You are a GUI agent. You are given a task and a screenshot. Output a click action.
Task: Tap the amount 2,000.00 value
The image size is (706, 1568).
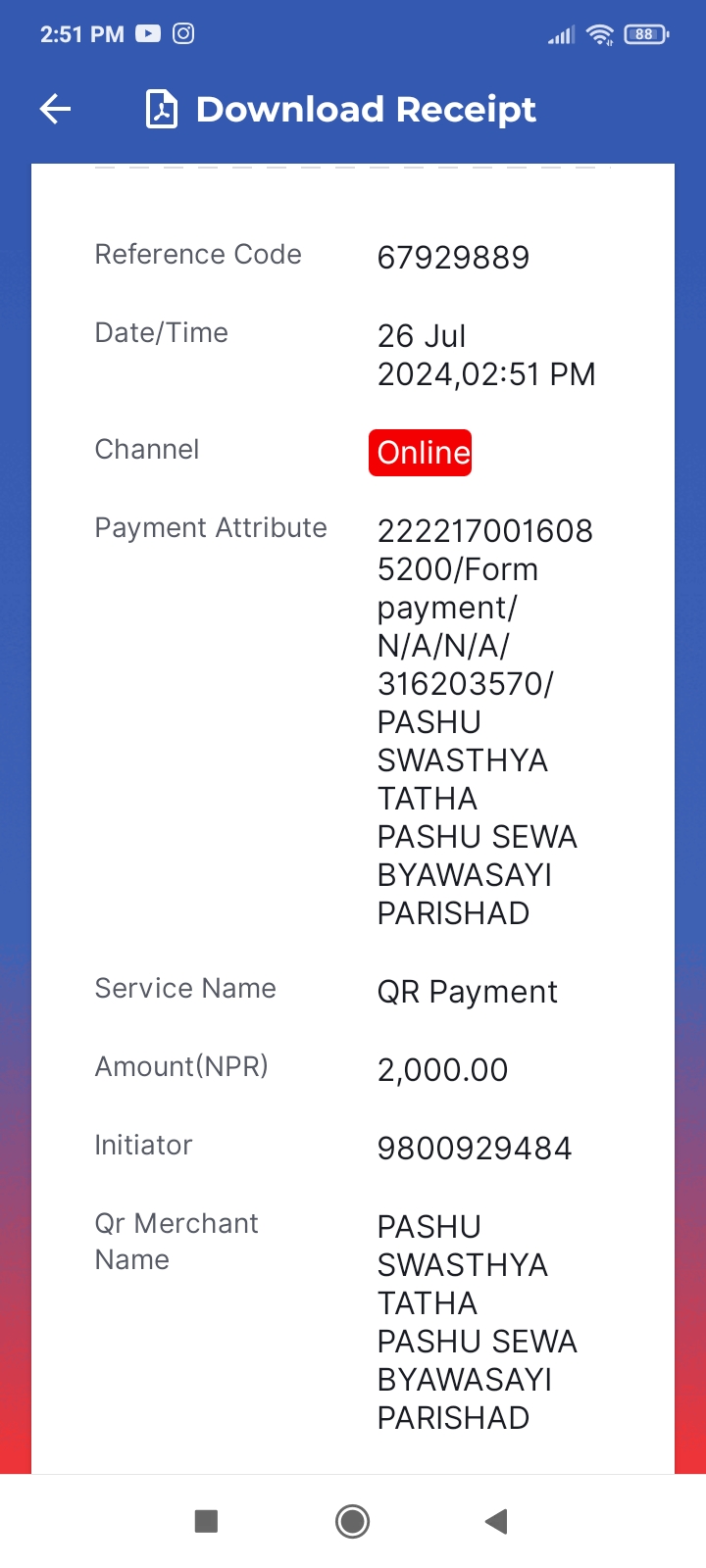pyautogui.click(x=442, y=1069)
